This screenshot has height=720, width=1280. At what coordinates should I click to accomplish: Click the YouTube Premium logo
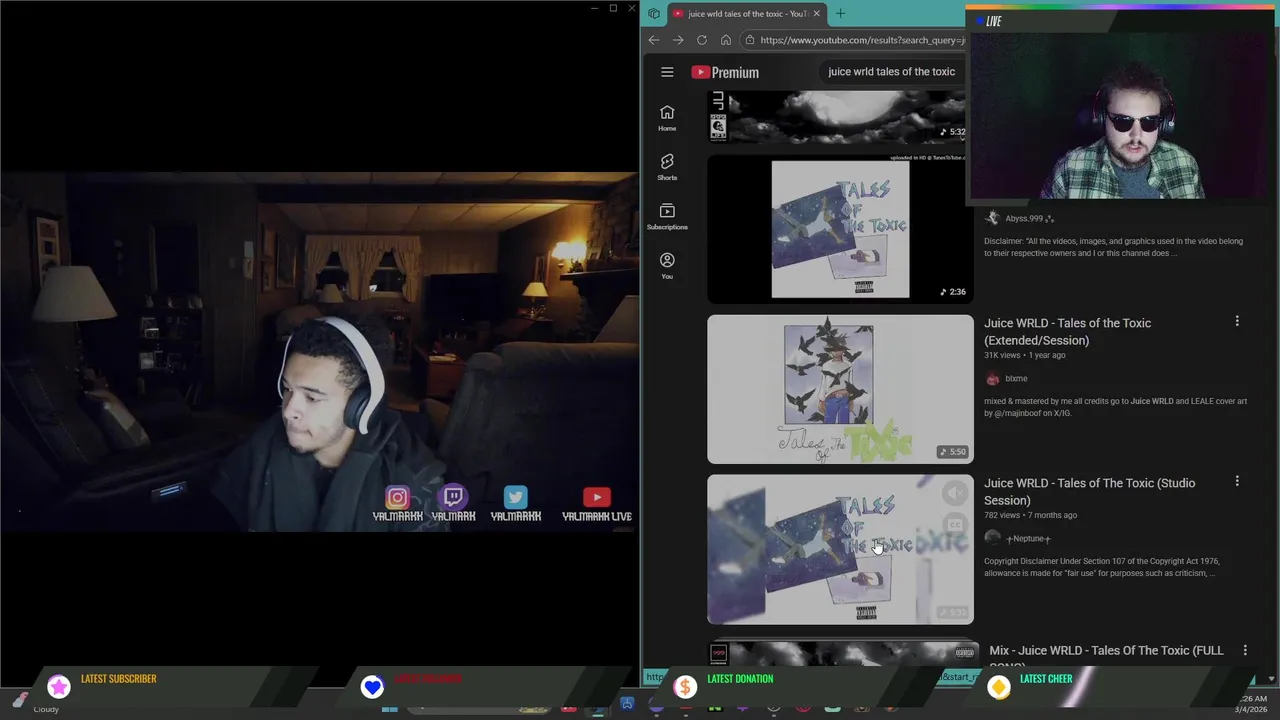click(725, 72)
